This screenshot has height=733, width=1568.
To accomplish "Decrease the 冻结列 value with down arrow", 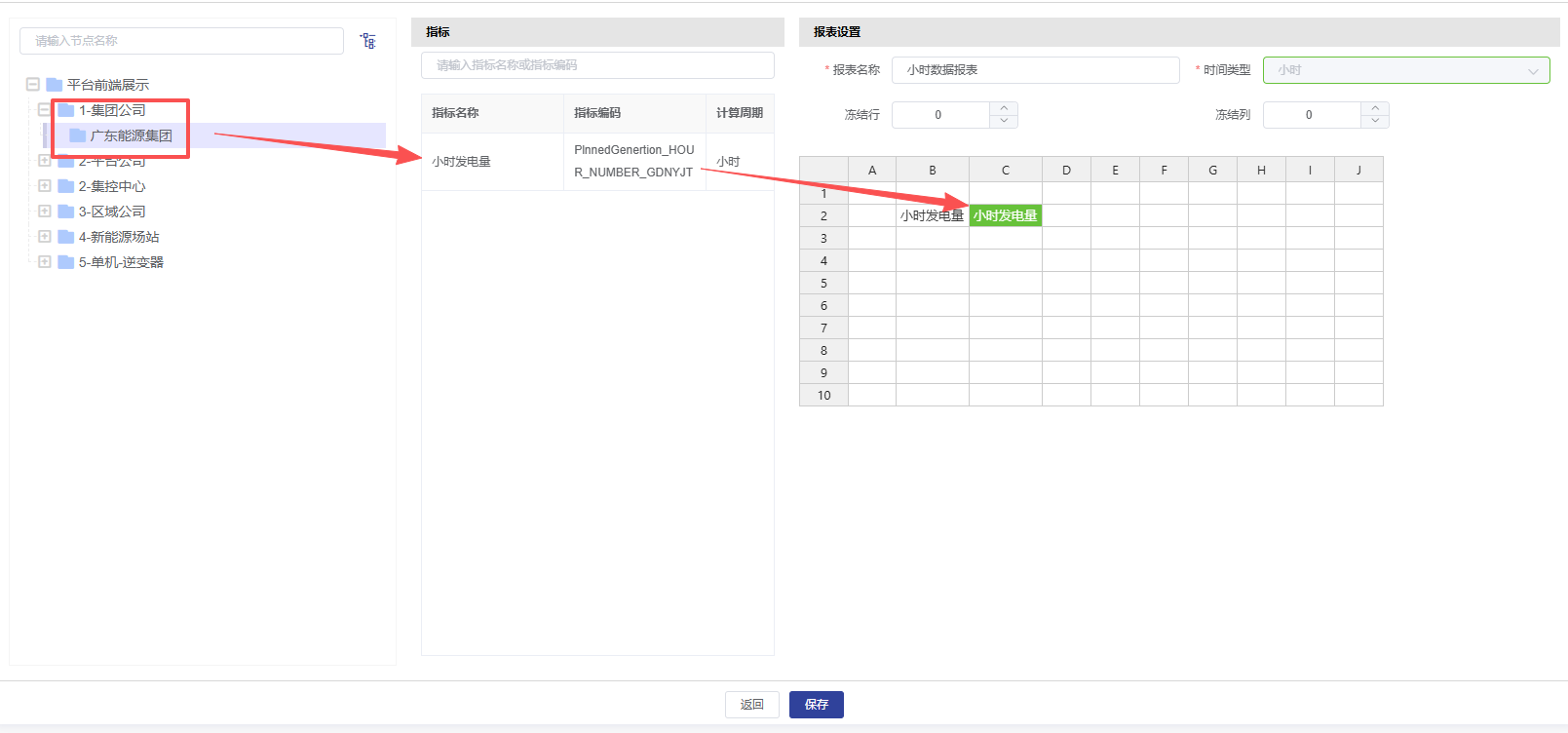I will (x=1375, y=121).
